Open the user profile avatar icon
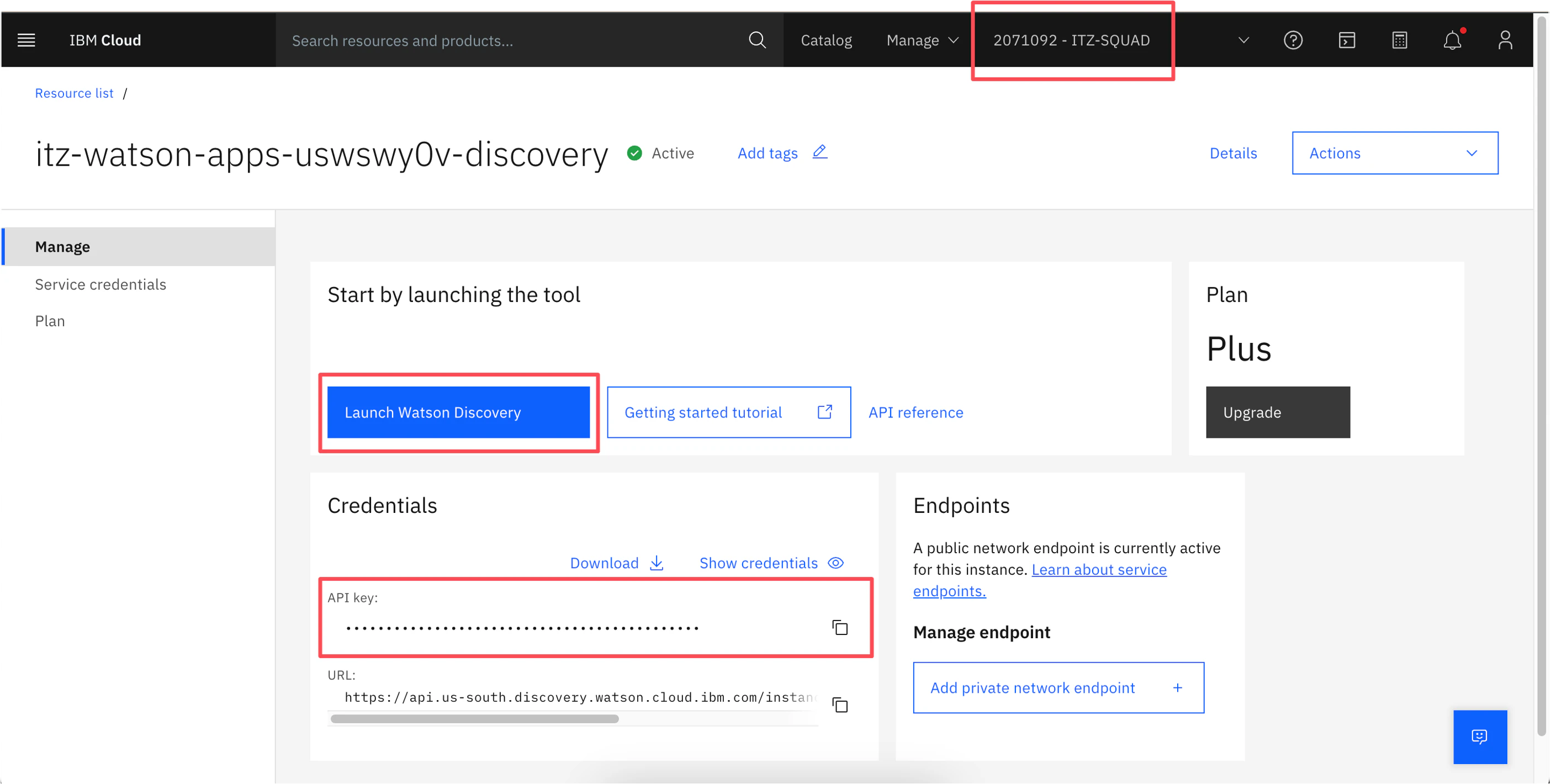 coord(1505,40)
